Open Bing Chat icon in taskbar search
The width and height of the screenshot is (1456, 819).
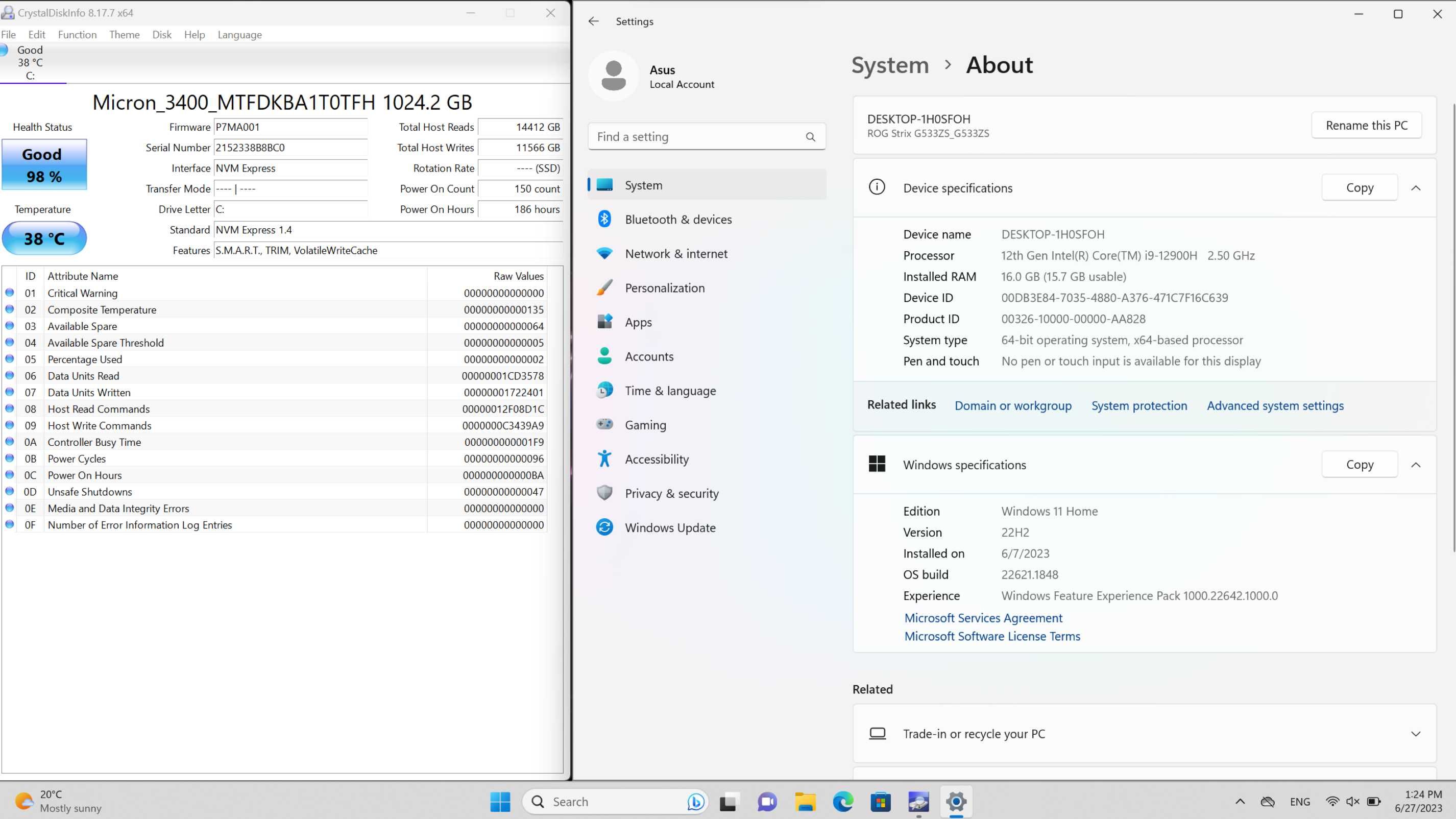(x=695, y=802)
